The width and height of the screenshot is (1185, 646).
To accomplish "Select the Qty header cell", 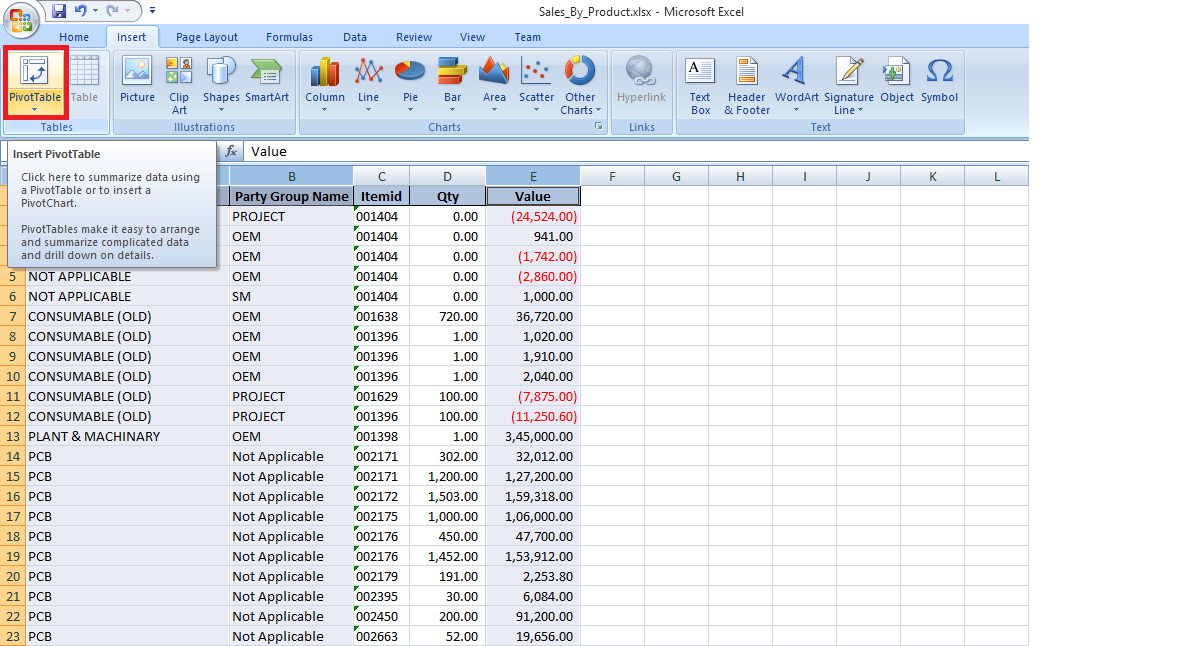I will tap(447, 196).
